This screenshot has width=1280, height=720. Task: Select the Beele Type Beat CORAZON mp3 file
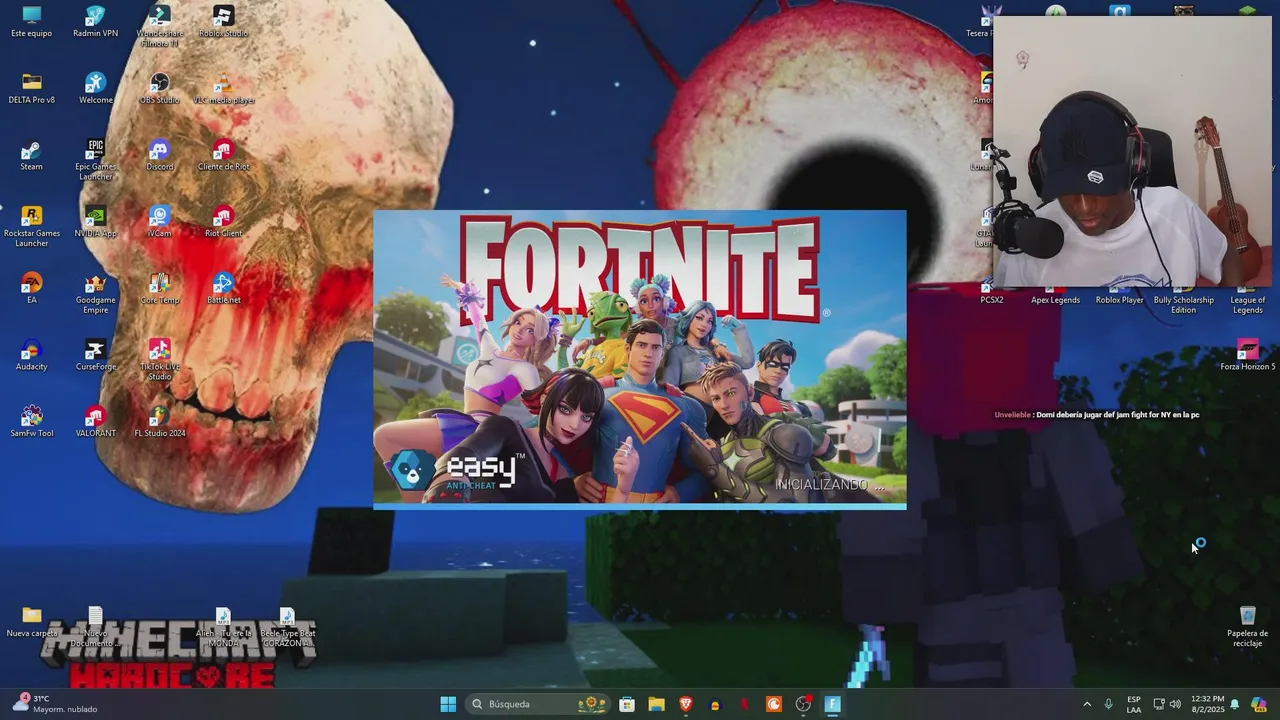[x=287, y=626]
